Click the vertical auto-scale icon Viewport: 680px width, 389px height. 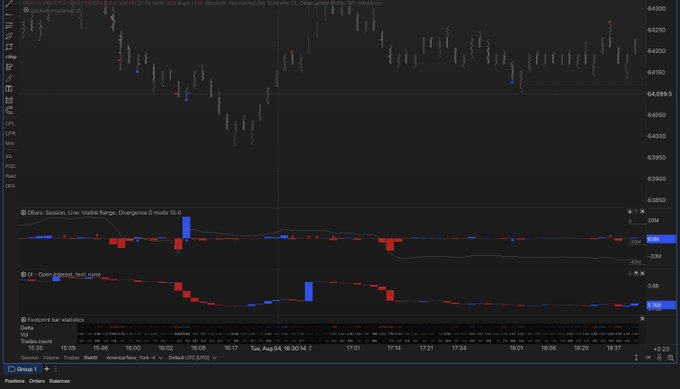636,358
